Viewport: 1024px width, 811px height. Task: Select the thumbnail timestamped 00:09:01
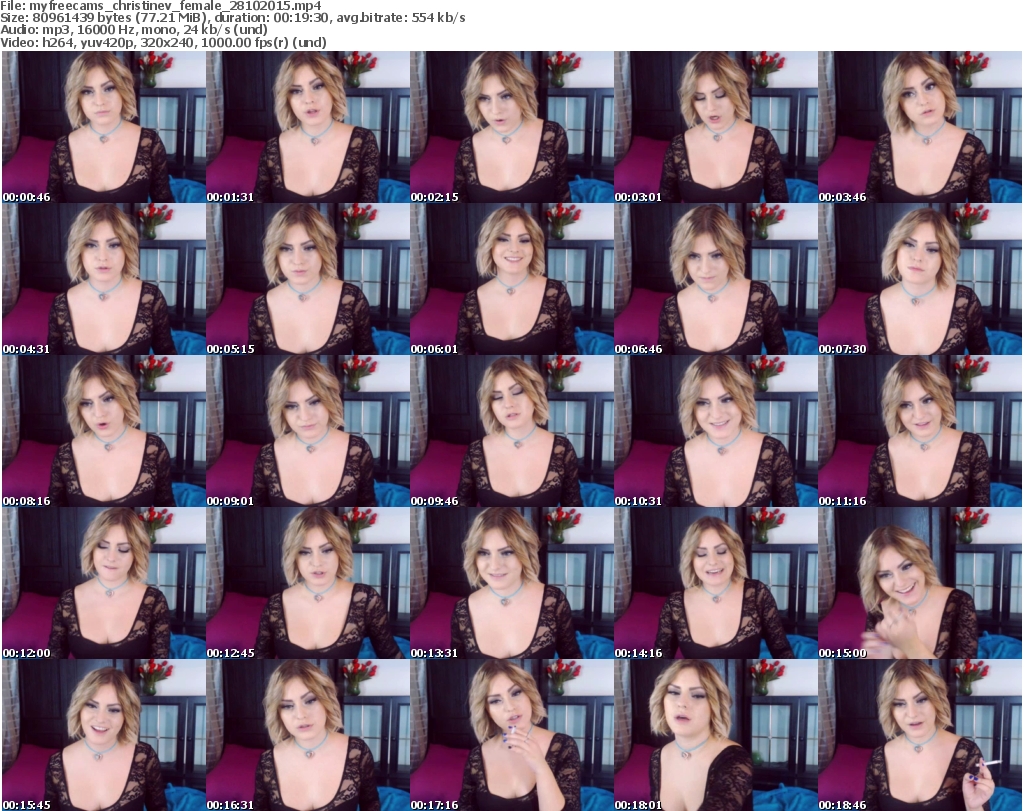[x=308, y=432]
